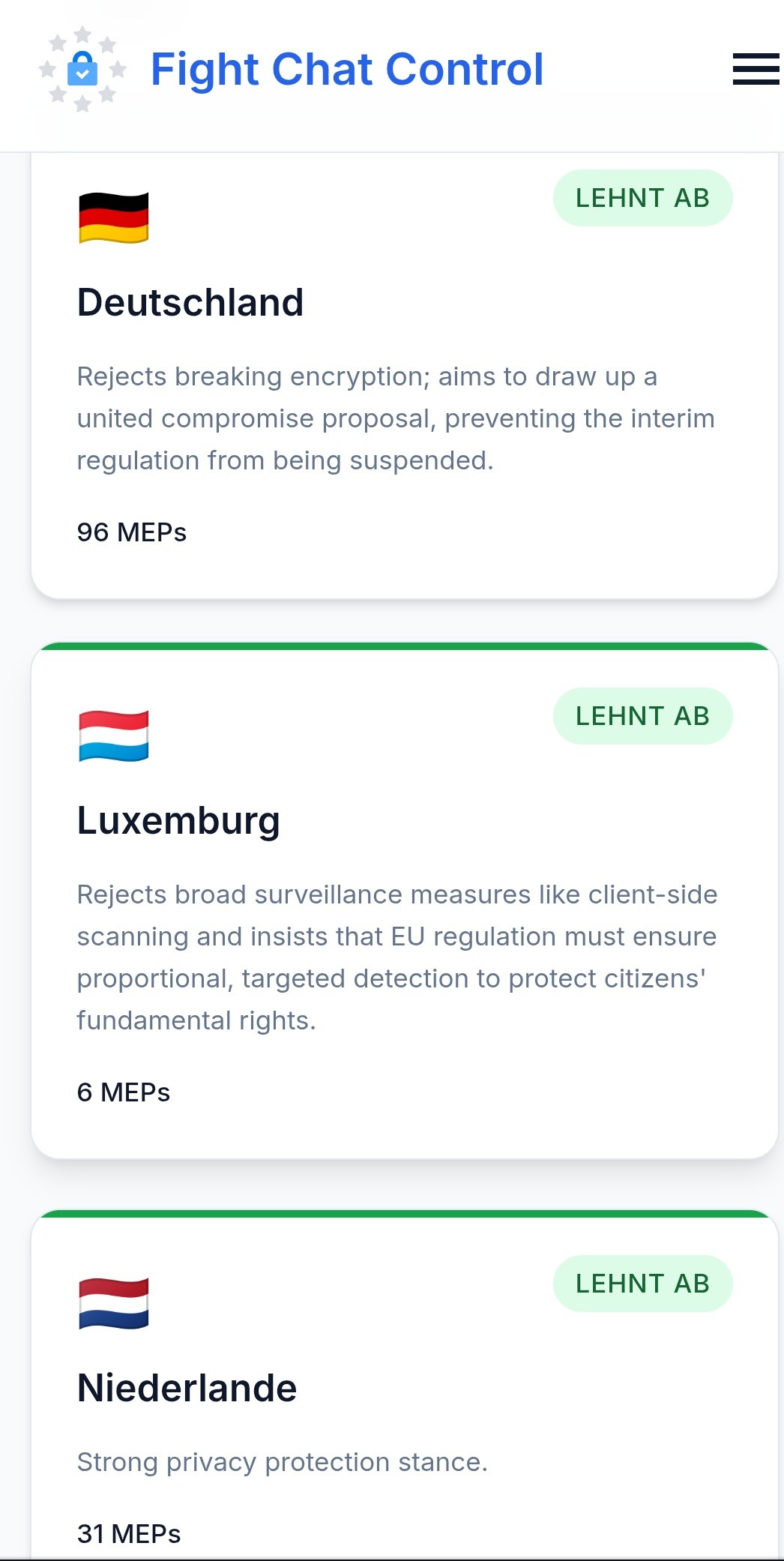Click Germany's encryption stance description
Screen dimensions: 784x1561
396,418
